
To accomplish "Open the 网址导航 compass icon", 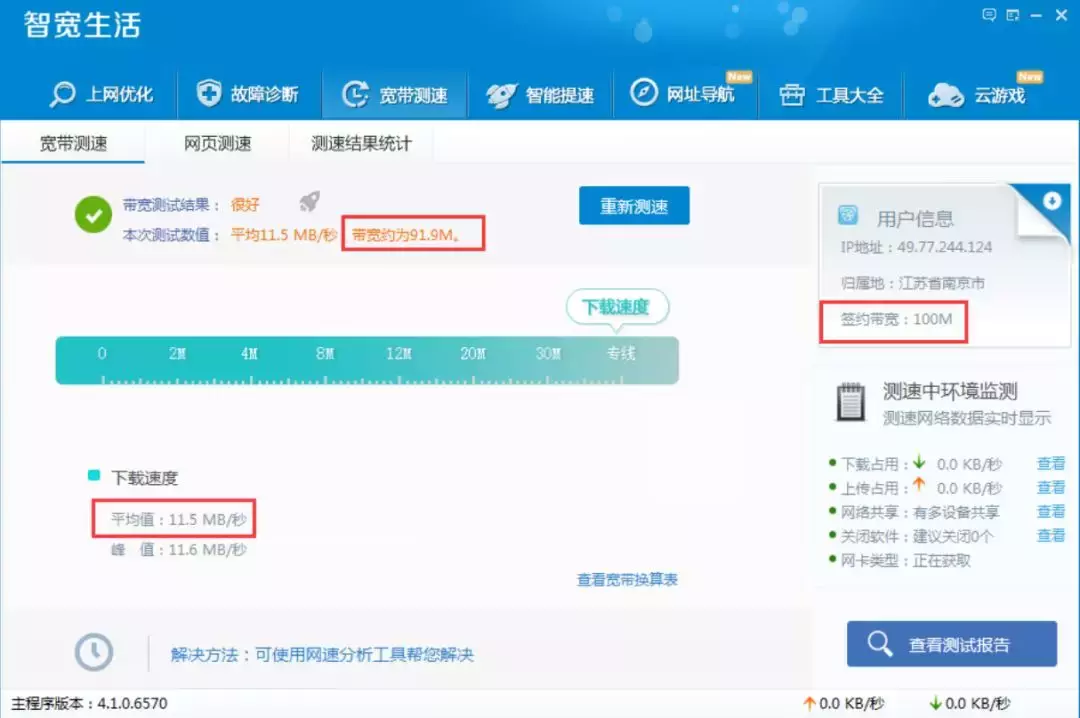I will [646, 94].
